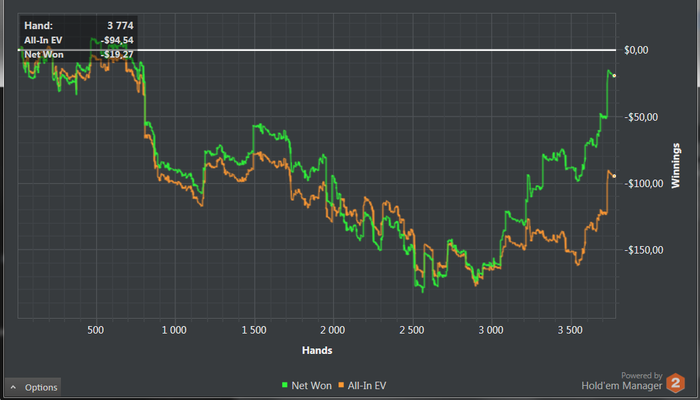Screen dimensions: 700x400
Task: Click the 3 500 hands axis label
Action: (570, 330)
